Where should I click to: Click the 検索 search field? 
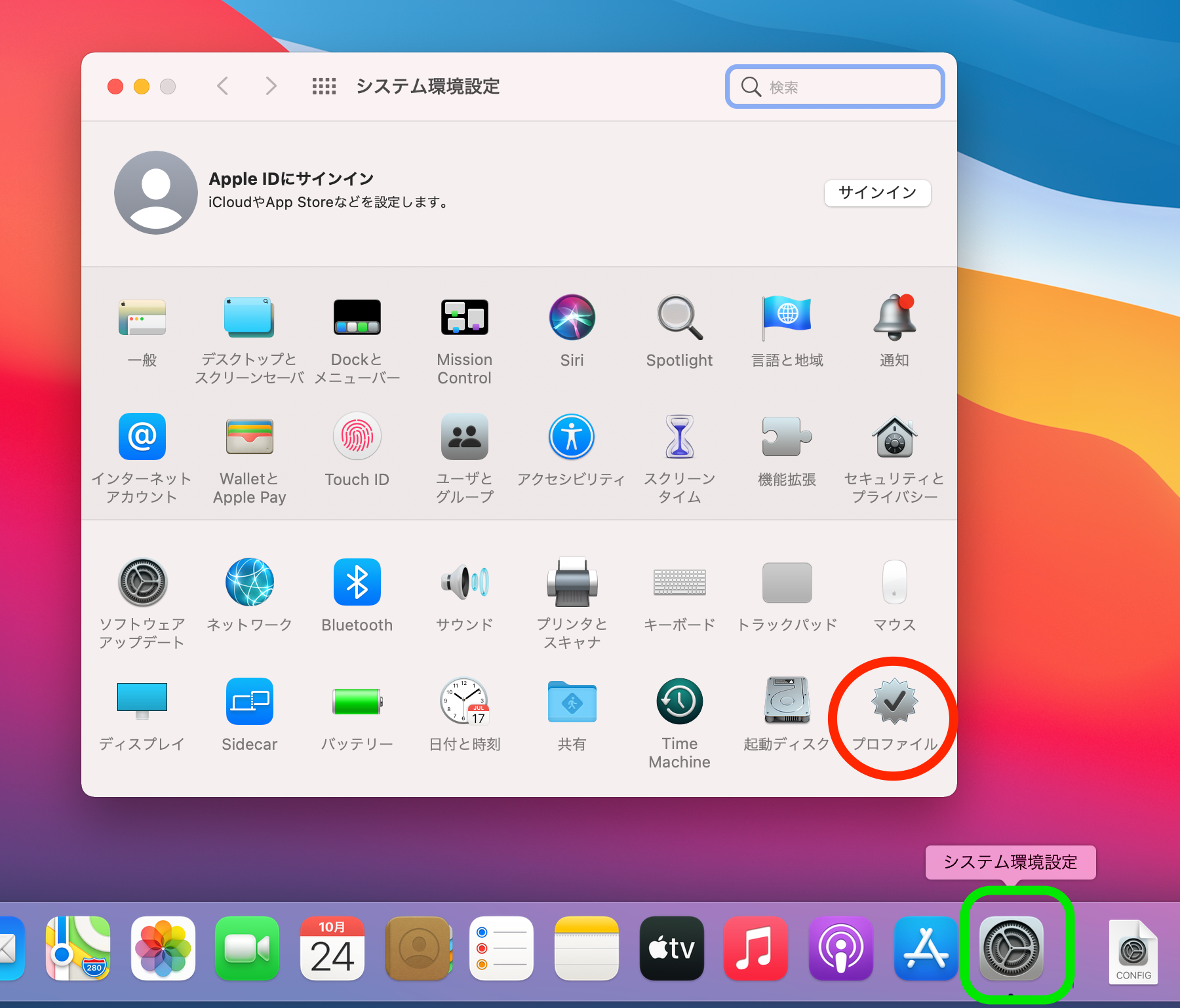tap(835, 87)
